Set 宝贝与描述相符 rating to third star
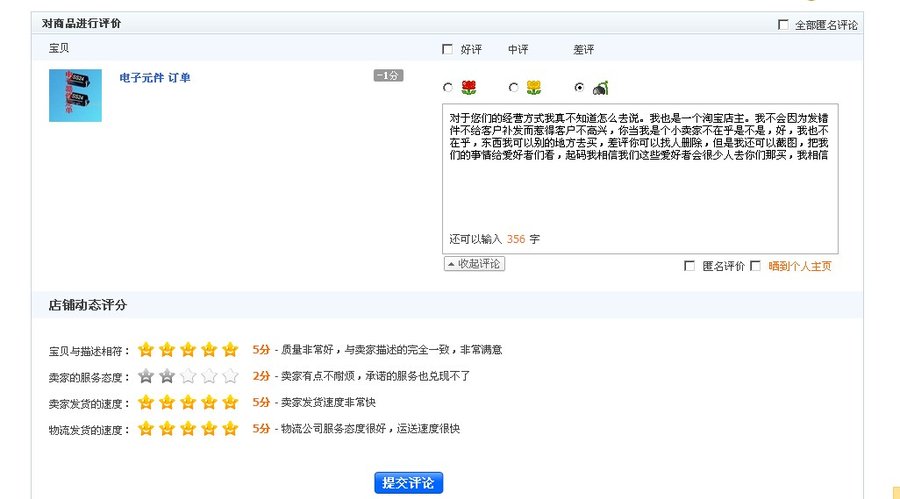 click(x=188, y=349)
